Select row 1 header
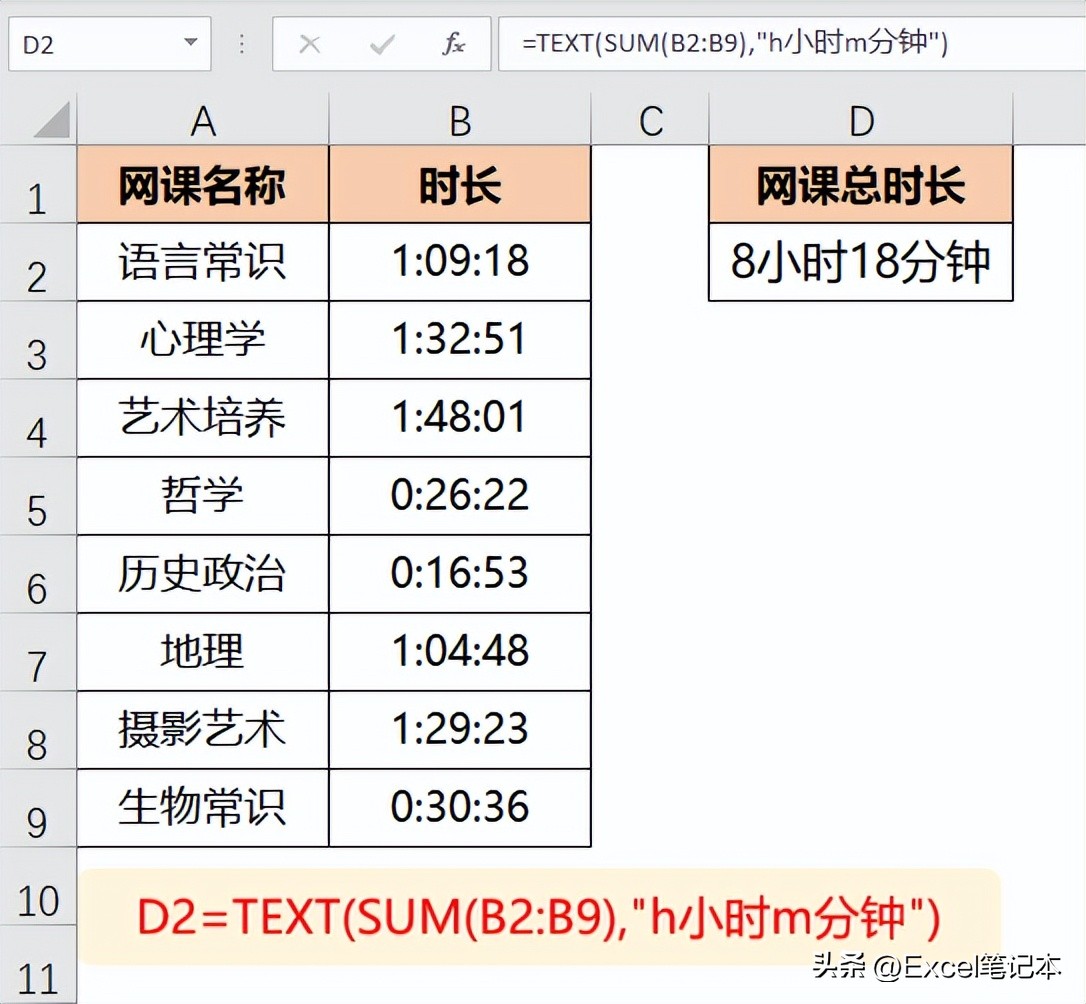Image resolution: width=1086 pixels, height=1004 pixels. [40, 186]
